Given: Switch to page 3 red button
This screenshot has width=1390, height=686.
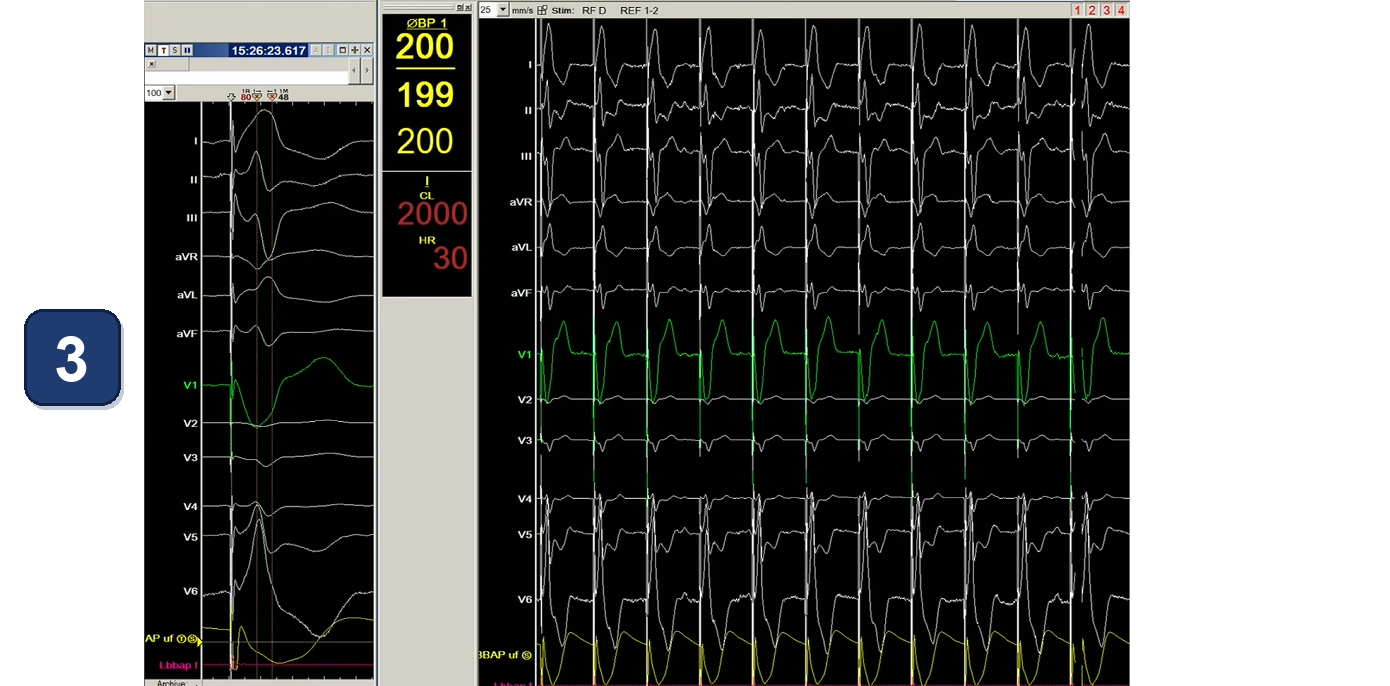Looking at the screenshot, I should point(1107,10).
